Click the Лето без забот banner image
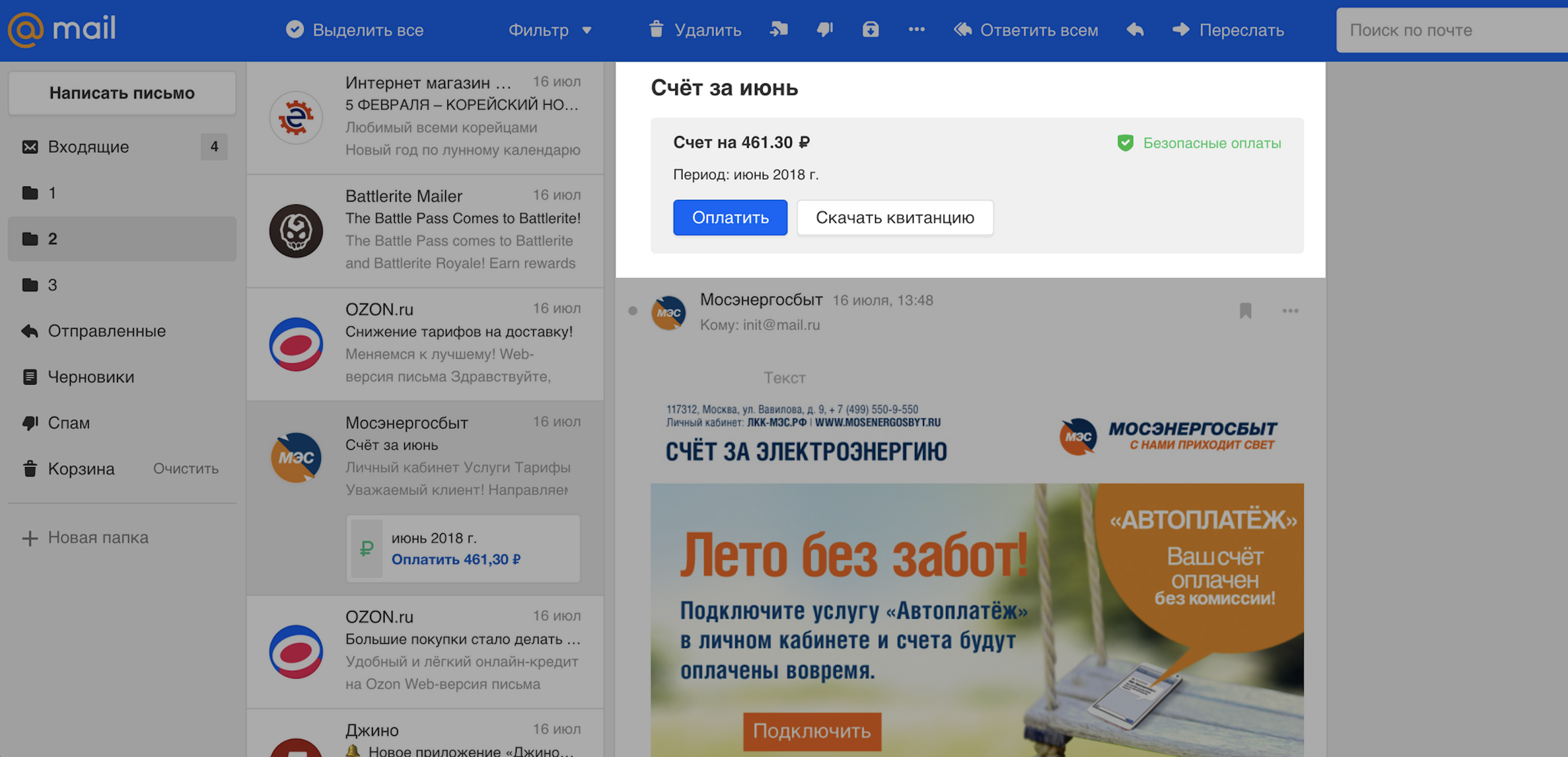The image size is (1568, 757). click(x=977, y=620)
